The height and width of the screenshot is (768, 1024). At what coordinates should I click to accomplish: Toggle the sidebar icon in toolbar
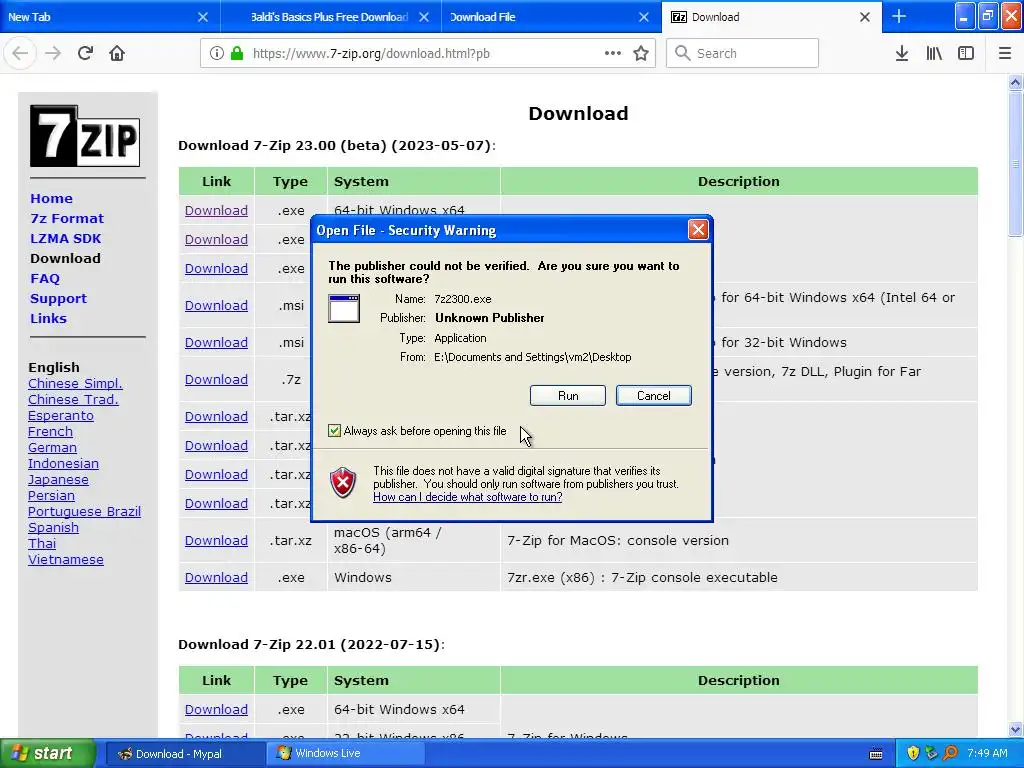click(966, 53)
